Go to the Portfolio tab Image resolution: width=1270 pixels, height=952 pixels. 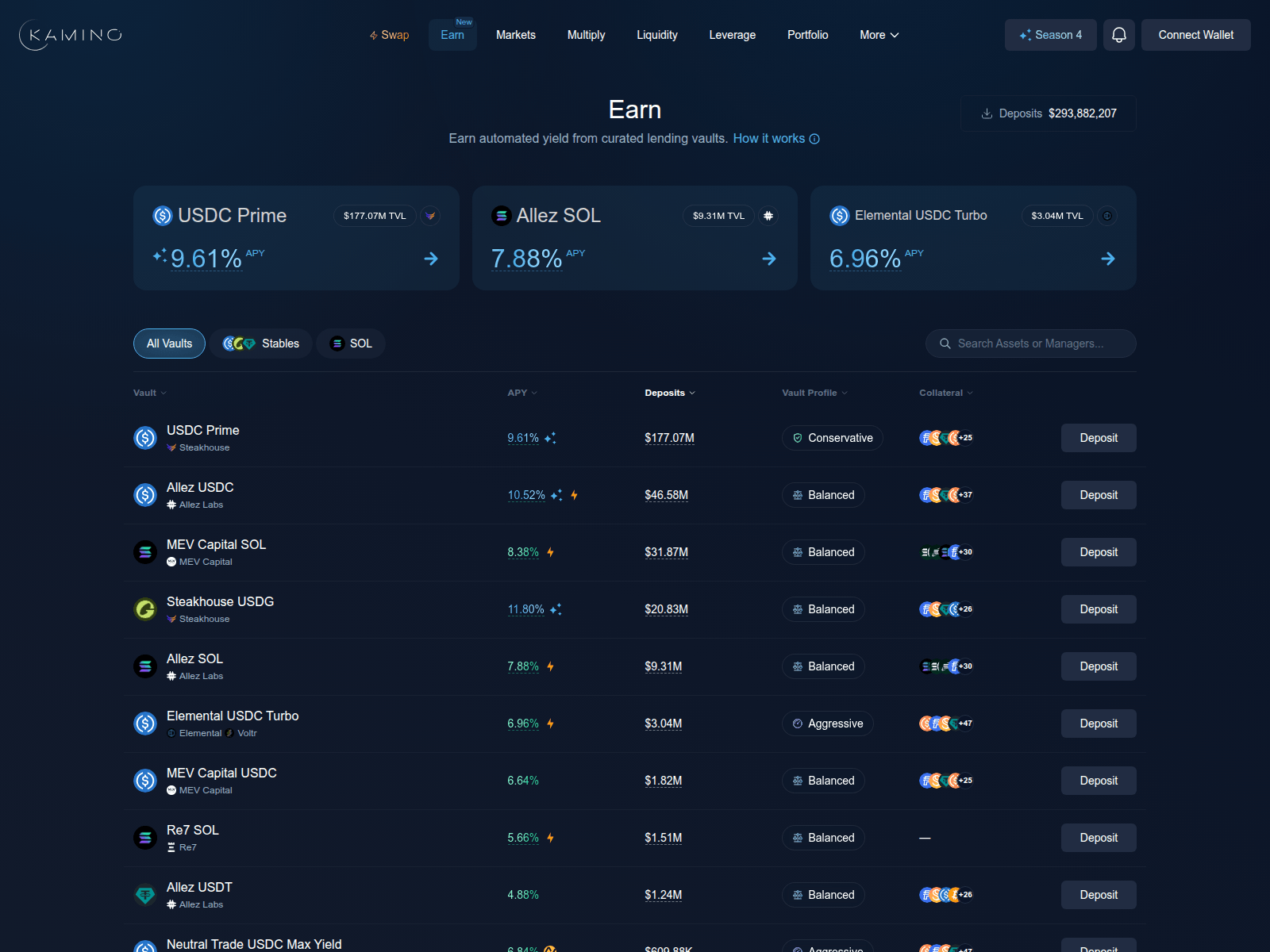coord(807,35)
